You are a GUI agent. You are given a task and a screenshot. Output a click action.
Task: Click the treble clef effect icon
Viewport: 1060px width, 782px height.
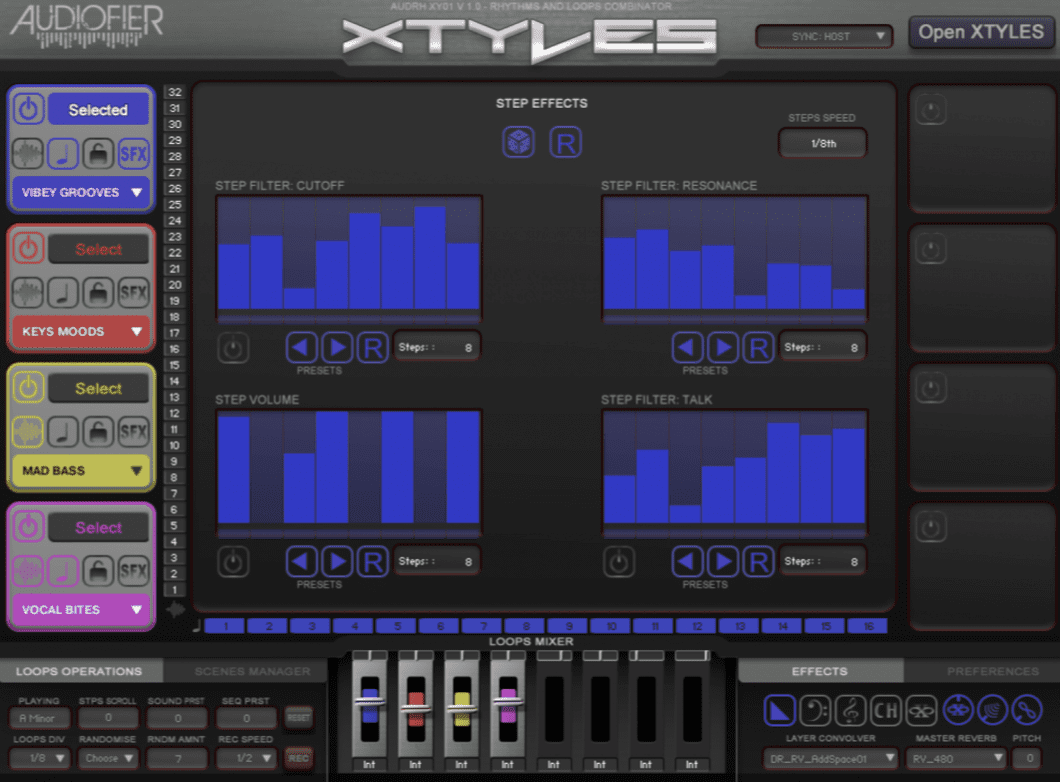[850, 710]
